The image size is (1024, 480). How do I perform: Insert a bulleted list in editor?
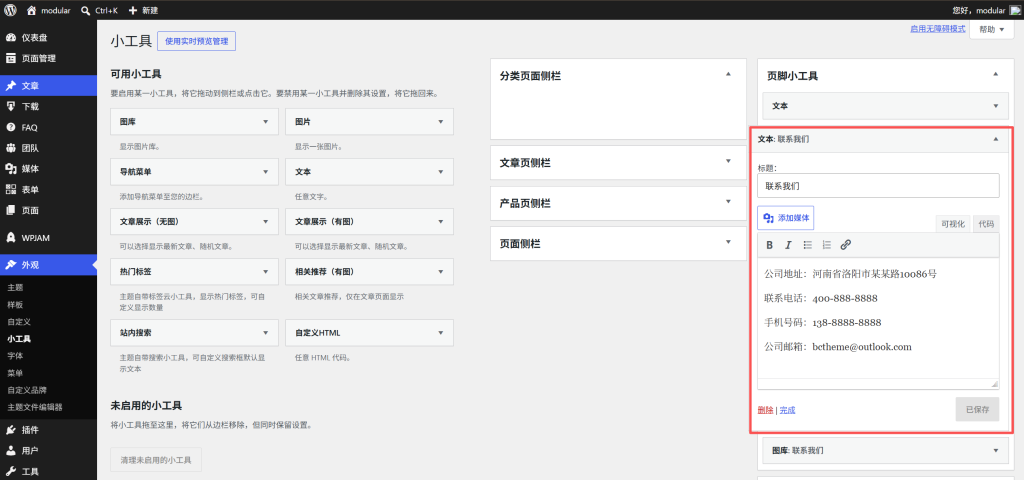point(807,245)
